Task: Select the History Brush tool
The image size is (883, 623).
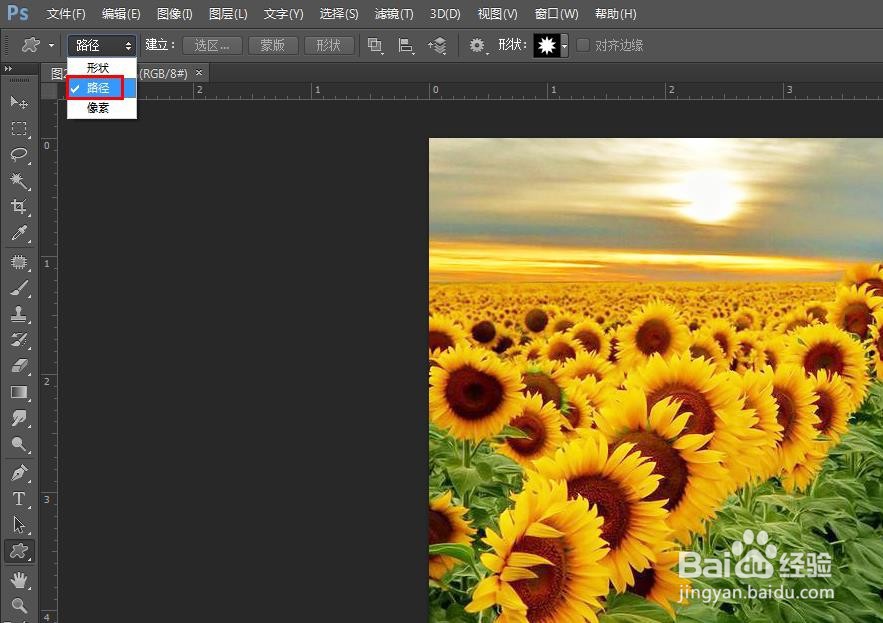Action: coord(19,340)
